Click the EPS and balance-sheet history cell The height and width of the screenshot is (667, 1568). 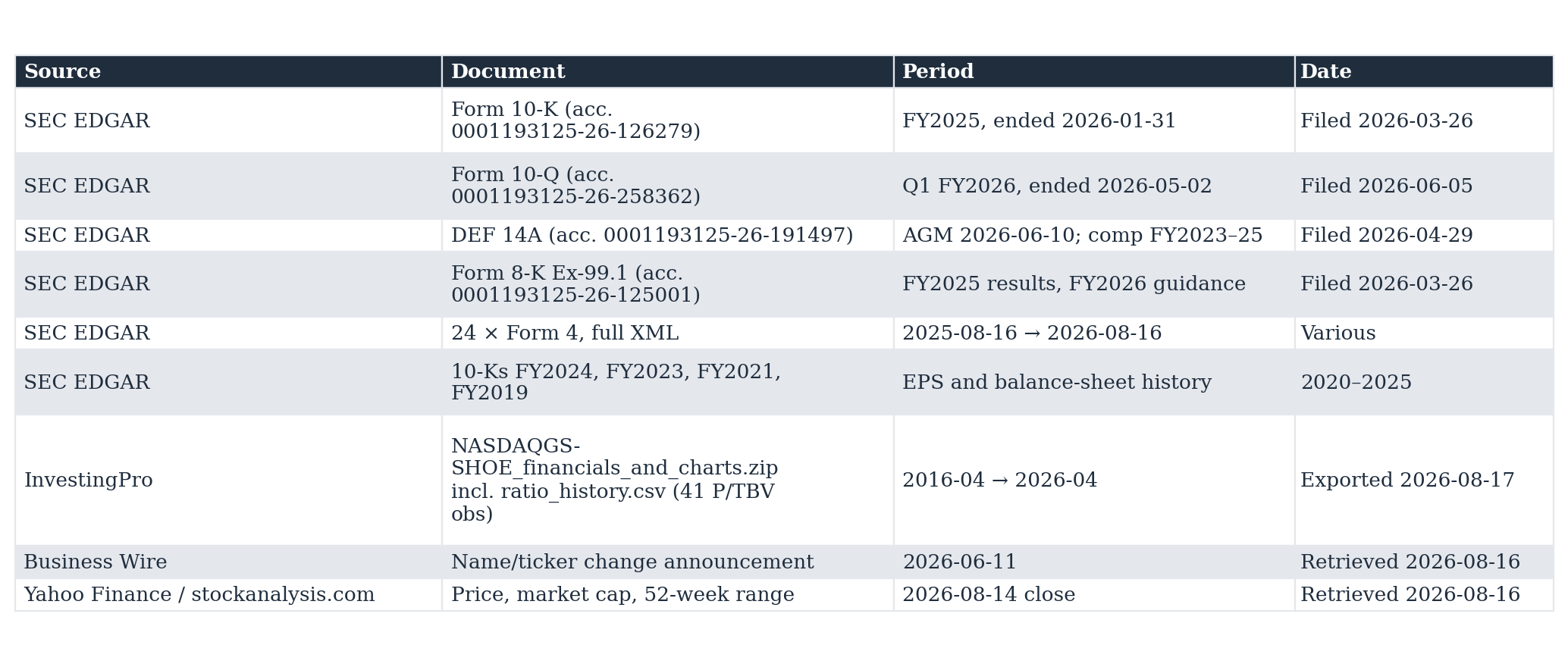[x=1093, y=383]
